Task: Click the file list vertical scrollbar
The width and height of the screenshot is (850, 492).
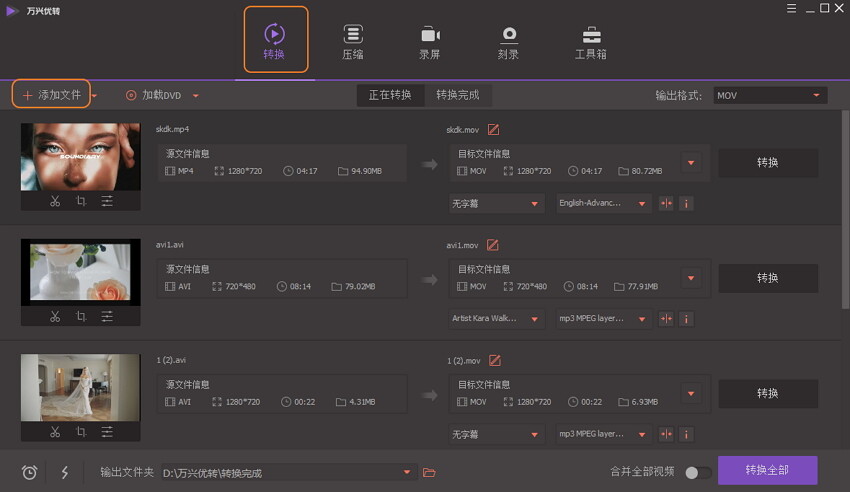Action: pos(845,211)
